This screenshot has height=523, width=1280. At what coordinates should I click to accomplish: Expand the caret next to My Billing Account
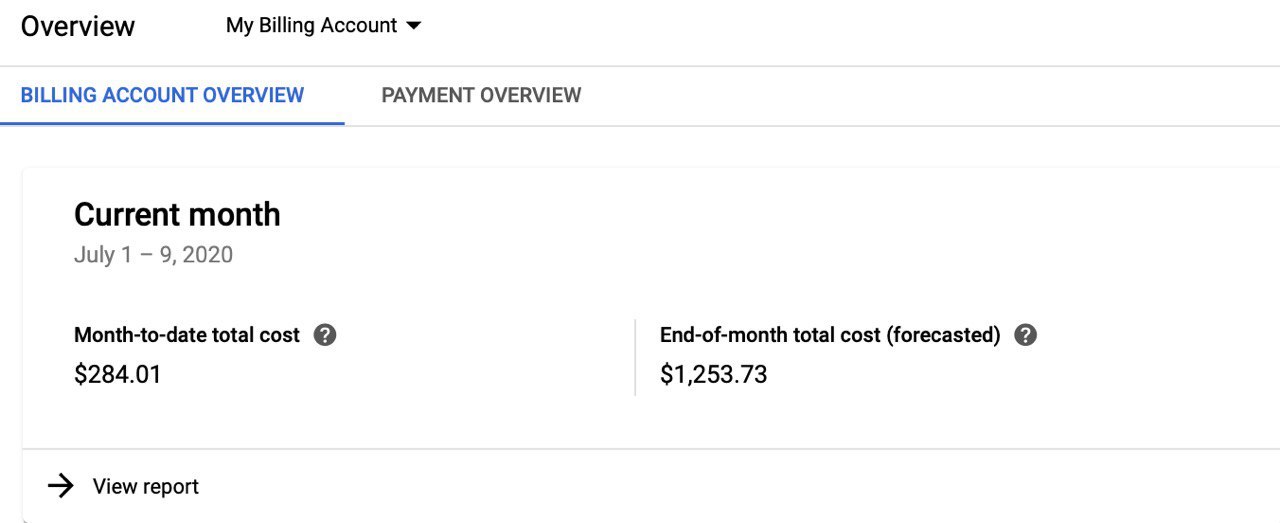point(413,26)
